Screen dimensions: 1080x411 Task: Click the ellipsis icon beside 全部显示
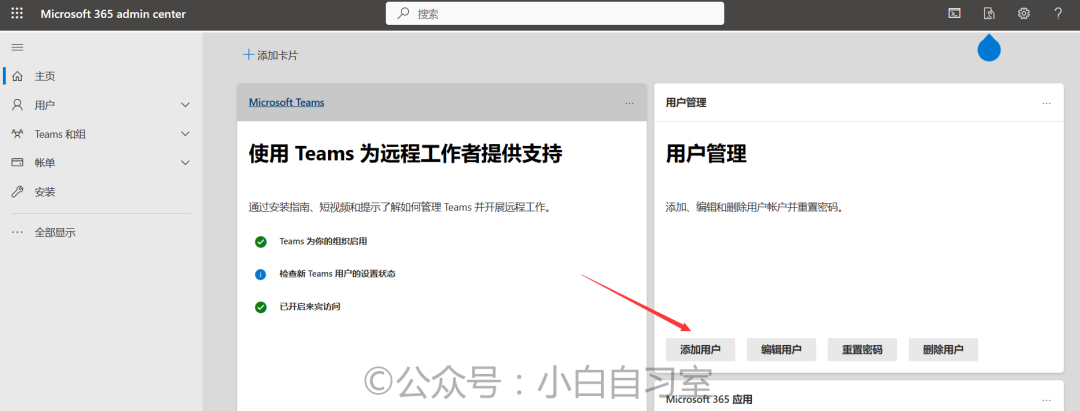click(18, 233)
